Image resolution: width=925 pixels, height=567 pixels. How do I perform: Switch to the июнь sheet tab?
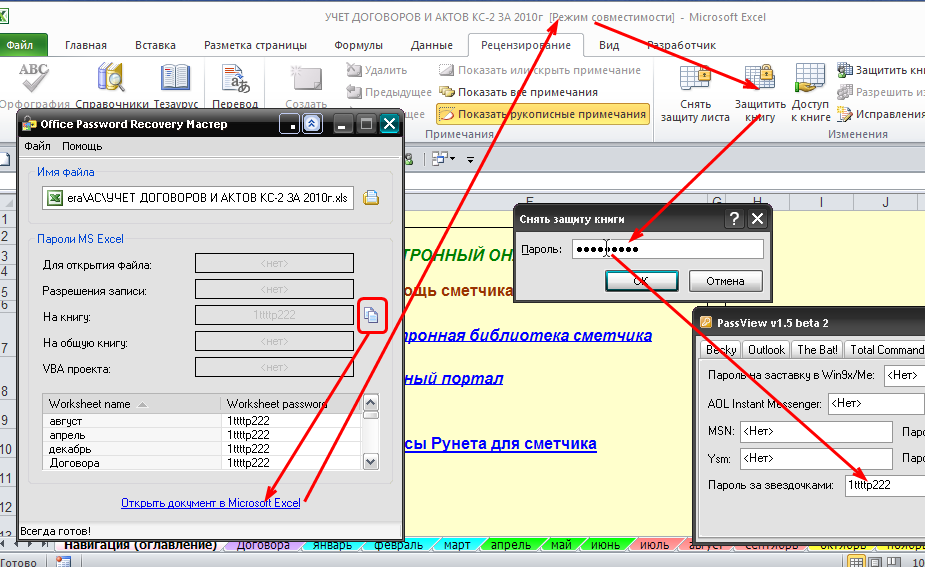coord(605,545)
